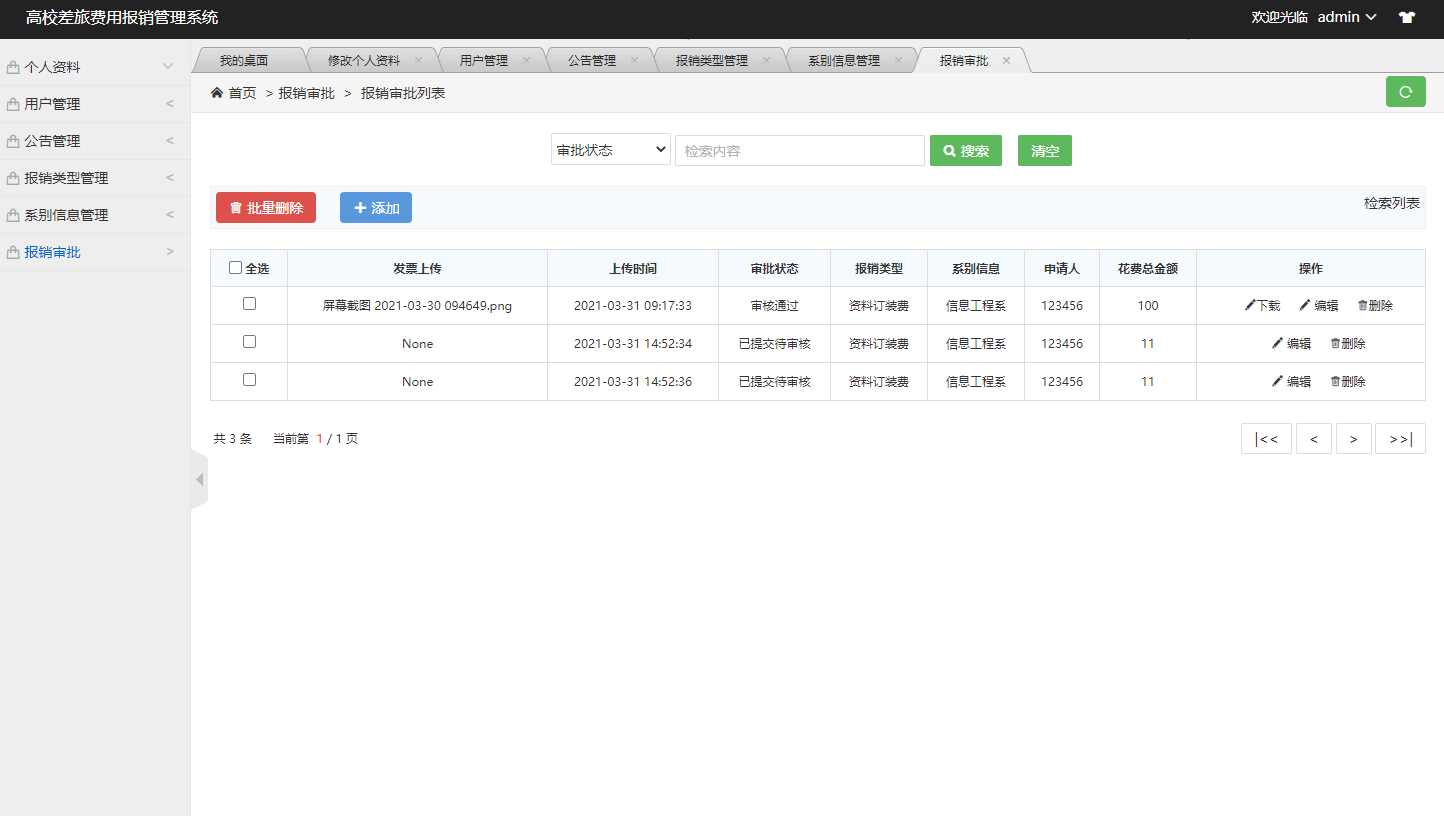The height and width of the screenshot is (816, 1444).
Task: Click the trash icon to delete the first row
Action: 1360,305
